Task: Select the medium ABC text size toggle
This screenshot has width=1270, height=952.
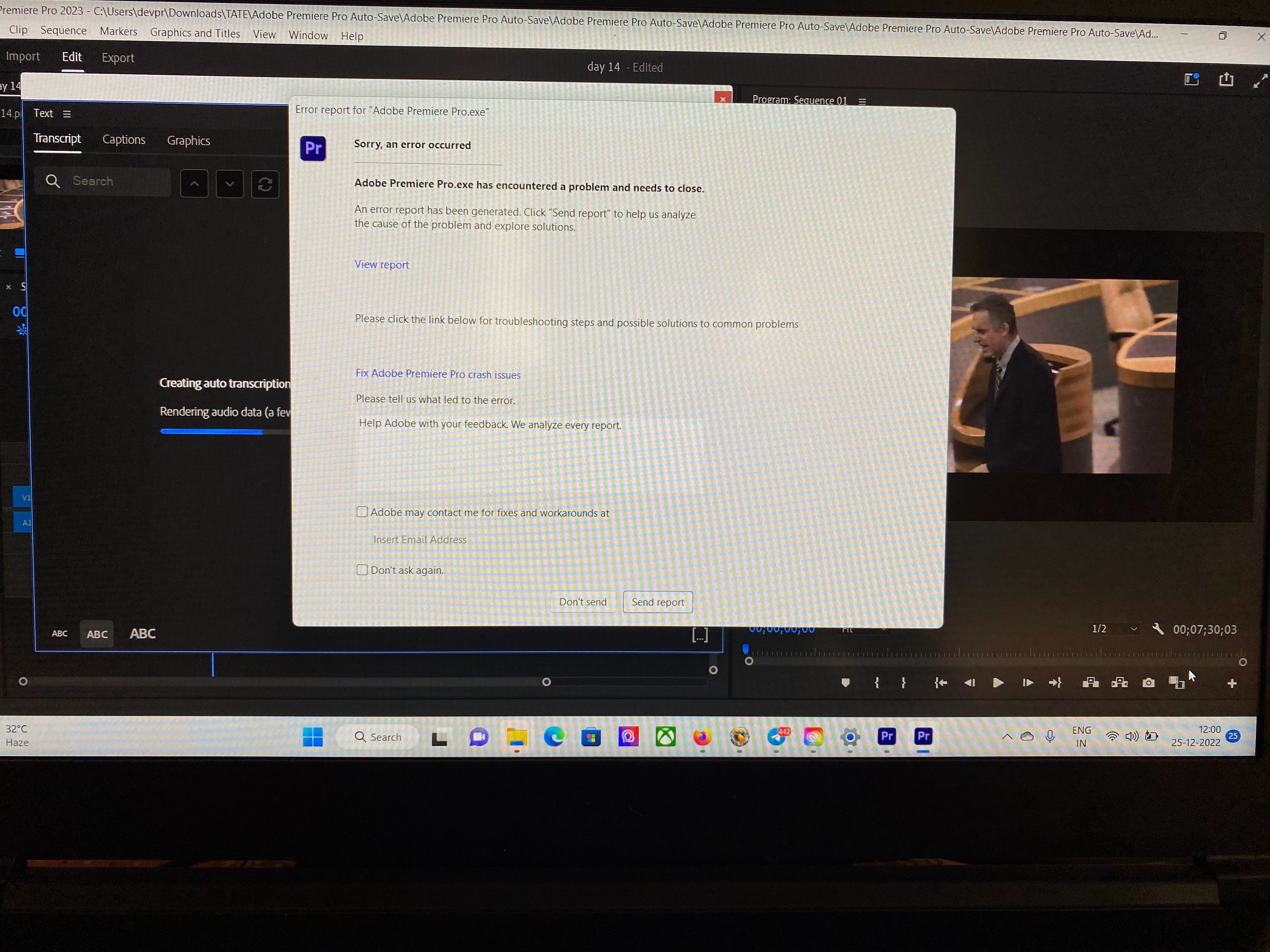Action: tap(96, 633)
